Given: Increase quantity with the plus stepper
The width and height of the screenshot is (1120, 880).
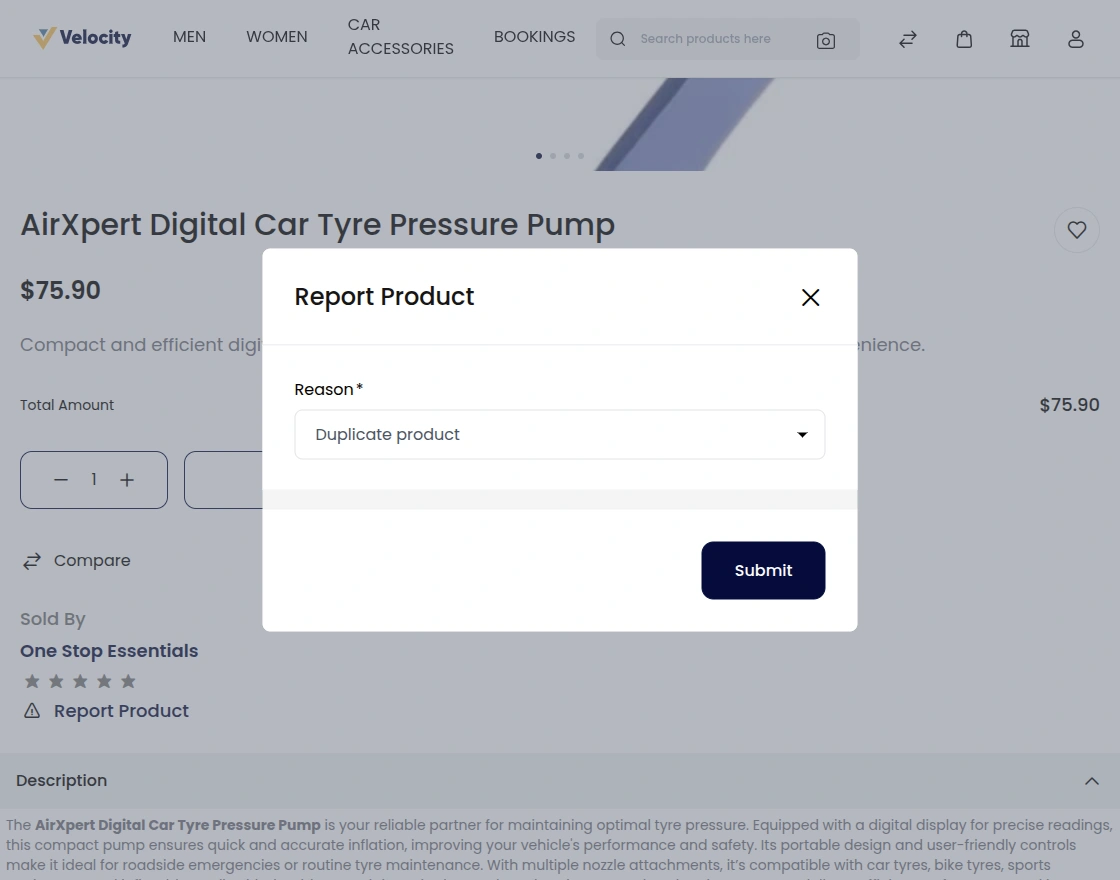Looking at the screenshot, I should (x=127, y=480).
